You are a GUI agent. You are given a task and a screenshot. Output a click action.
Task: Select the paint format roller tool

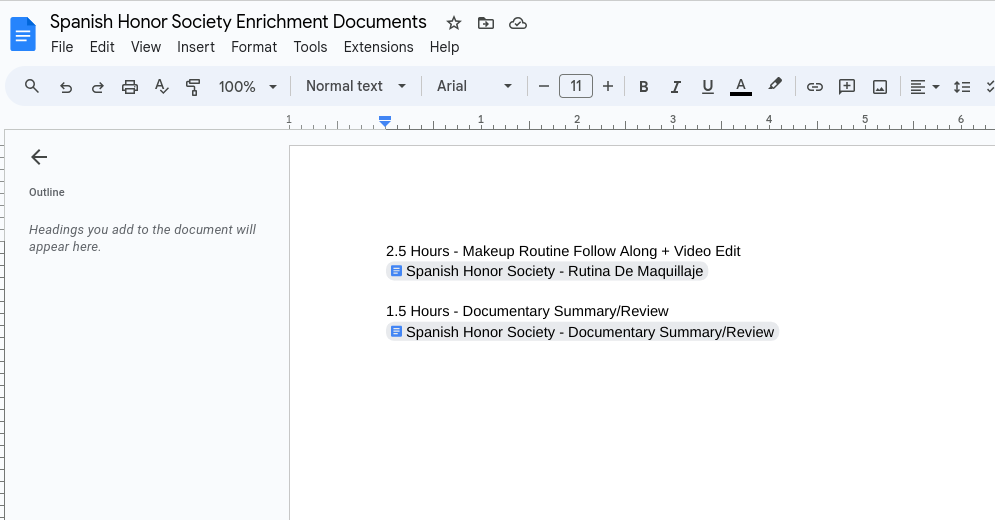pyautogui.click(x=193, y=87)
